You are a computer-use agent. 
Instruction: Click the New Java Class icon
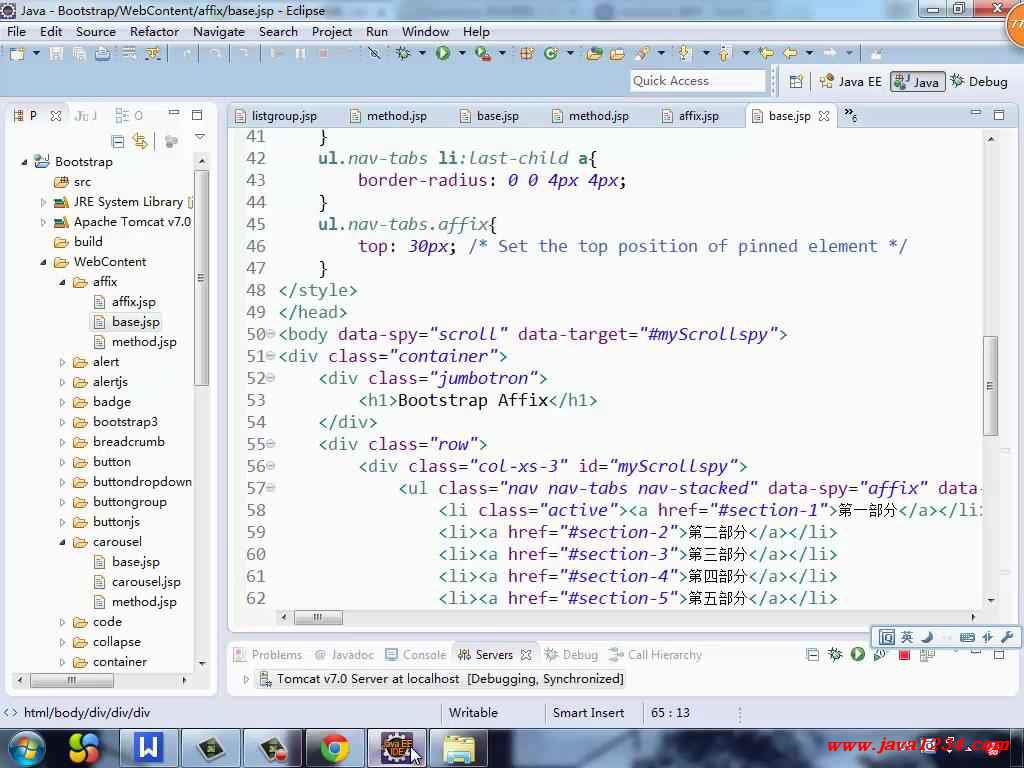click(x=551, y=54)
